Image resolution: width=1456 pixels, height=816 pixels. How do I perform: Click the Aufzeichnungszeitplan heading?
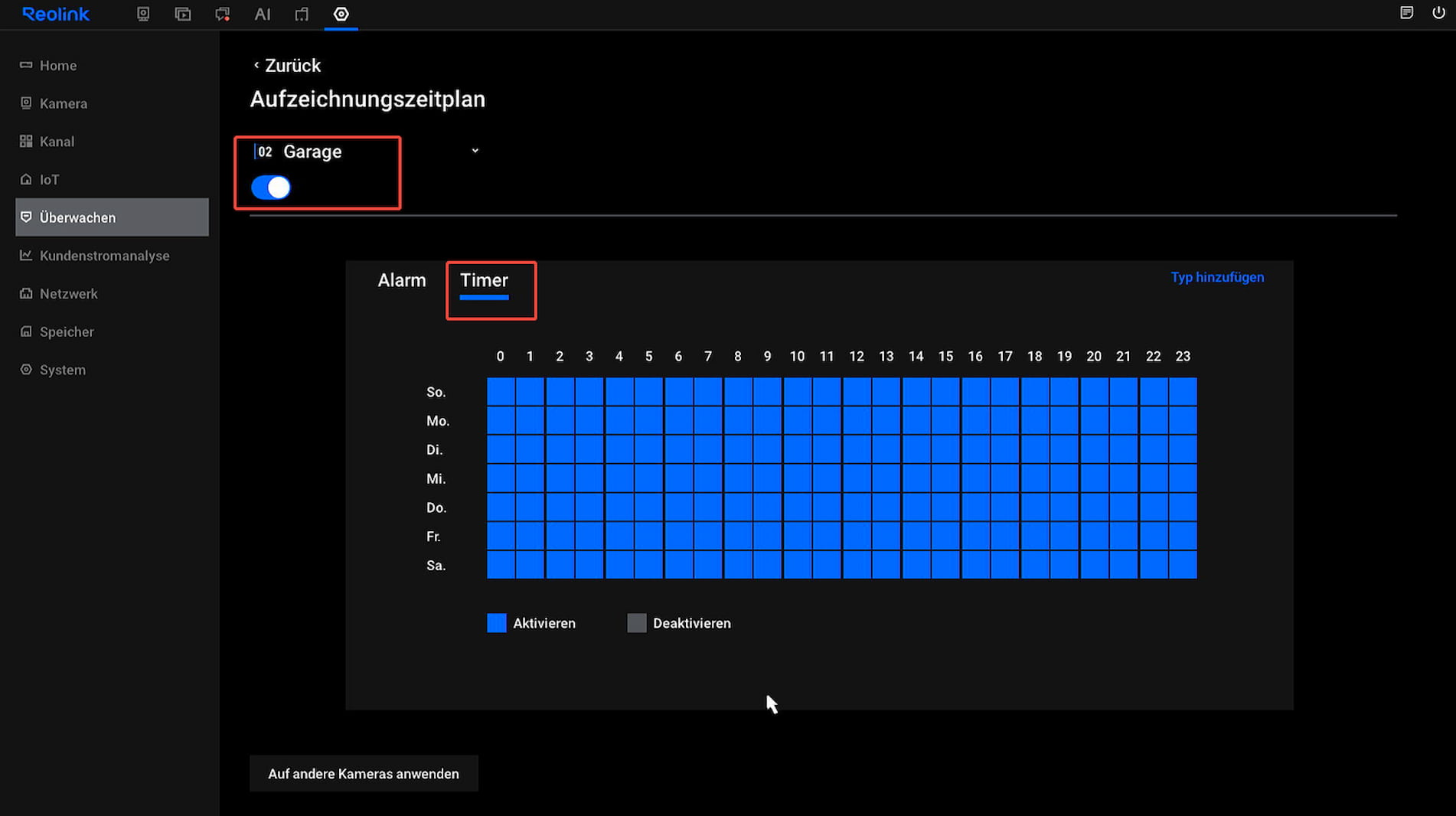click(x=367, y=100)
